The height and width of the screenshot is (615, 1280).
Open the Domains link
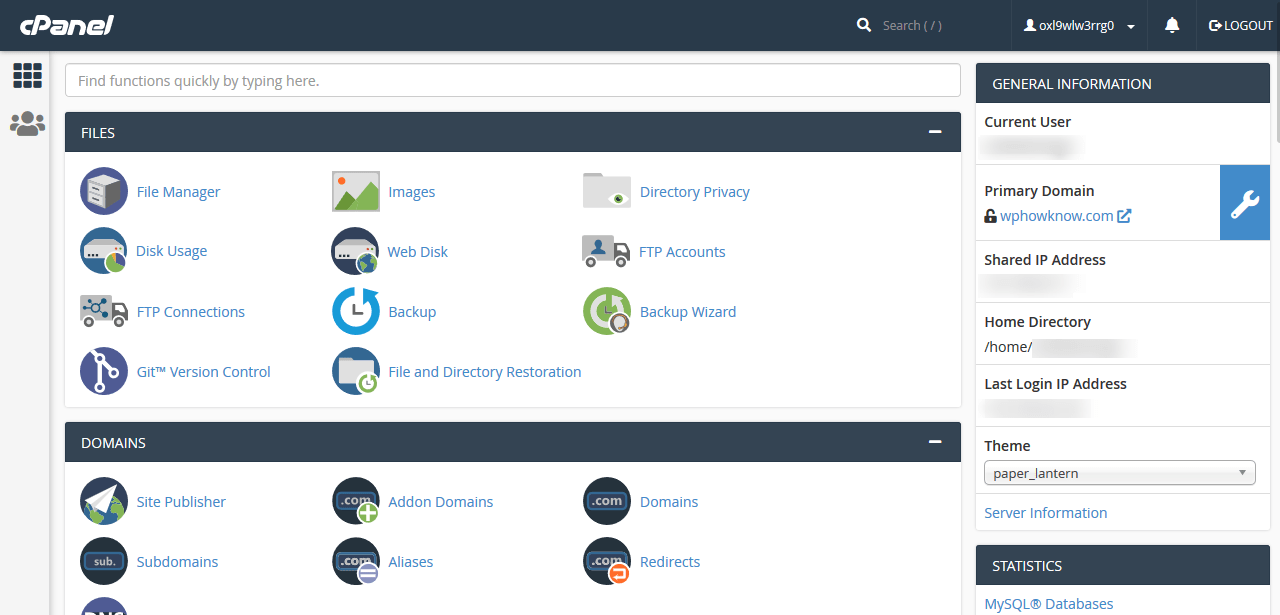coord(669,502)
